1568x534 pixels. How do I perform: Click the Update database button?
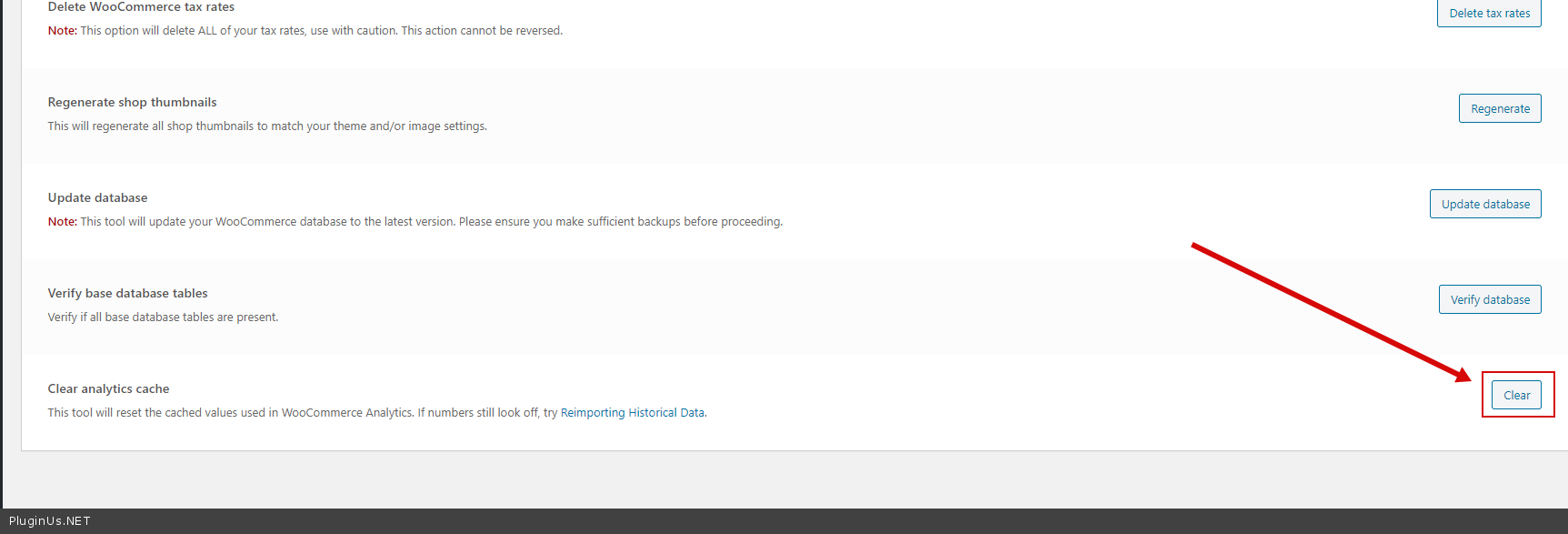pos(1485,204)
